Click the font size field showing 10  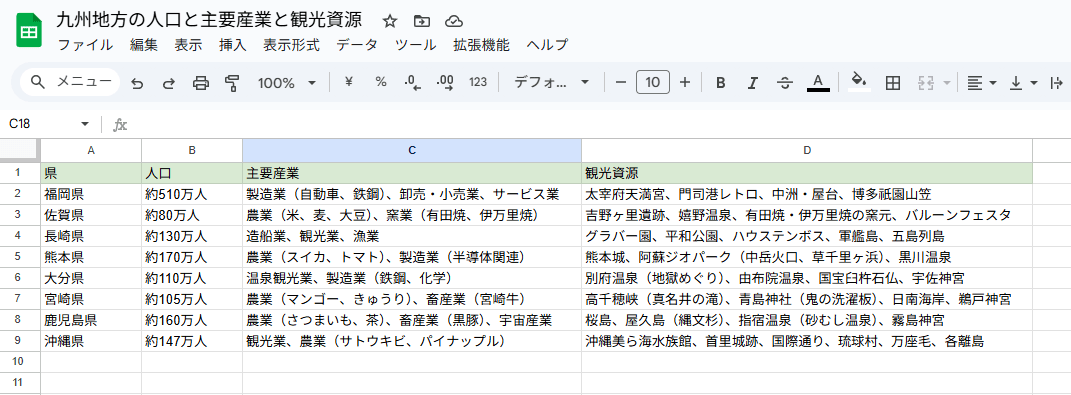(653, 83)
